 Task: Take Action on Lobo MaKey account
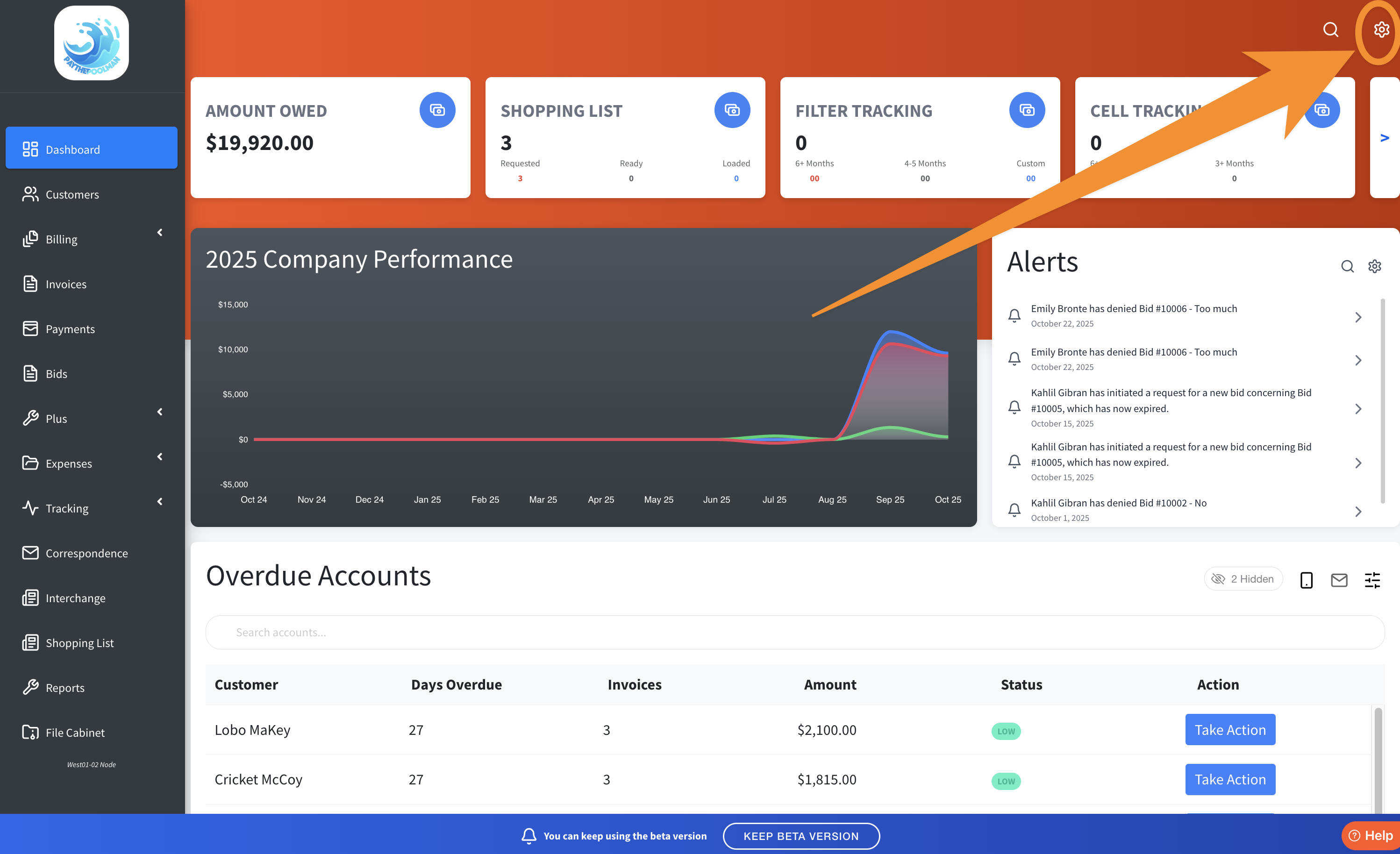click(1229, 730)
